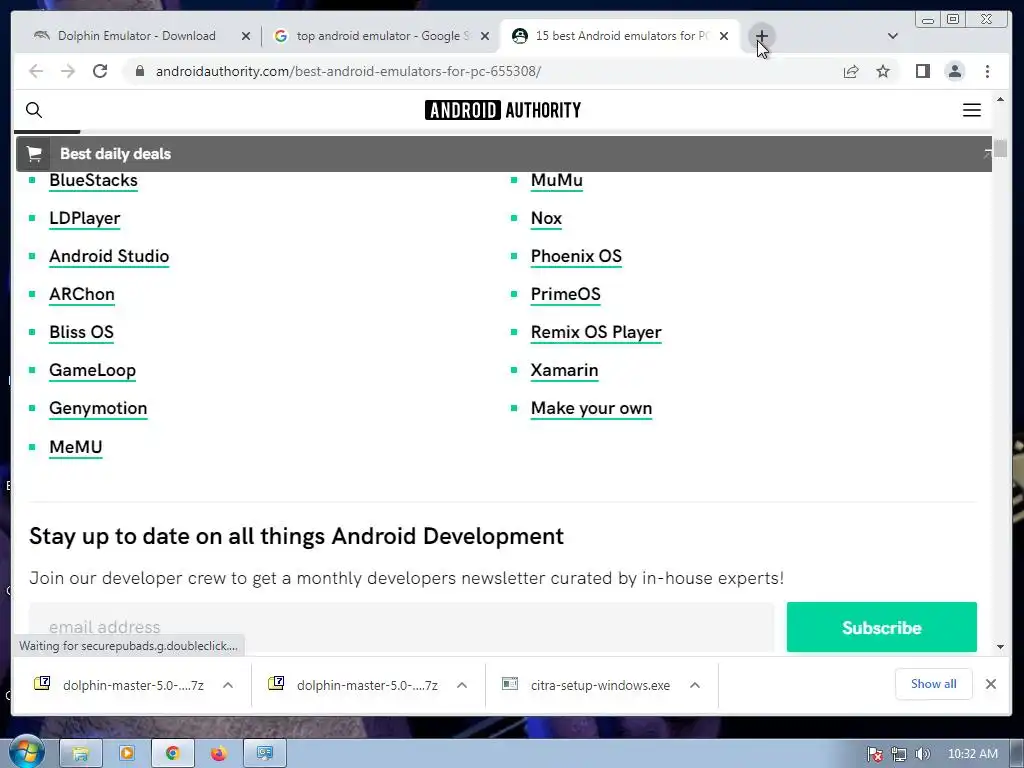Click the padlock site info icon

pyautogui.click(x=140, y=71)
